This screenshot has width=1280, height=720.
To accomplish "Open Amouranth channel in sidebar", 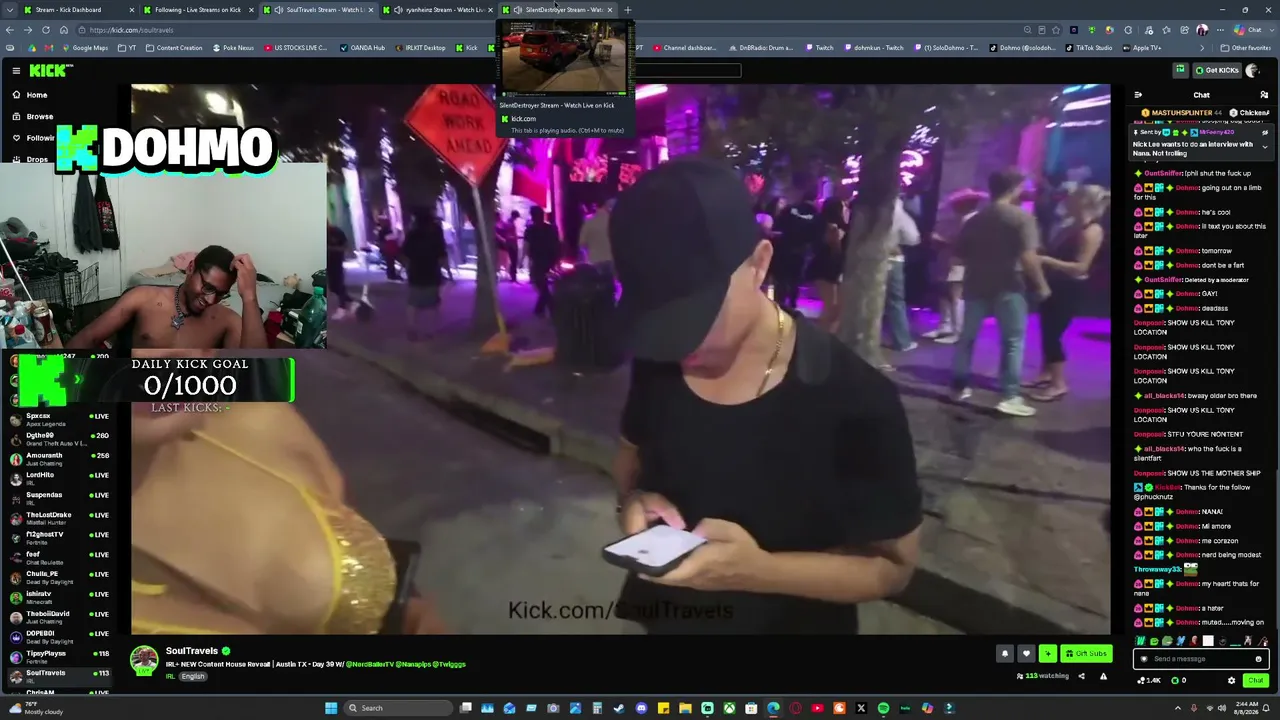I will point(58,458).
